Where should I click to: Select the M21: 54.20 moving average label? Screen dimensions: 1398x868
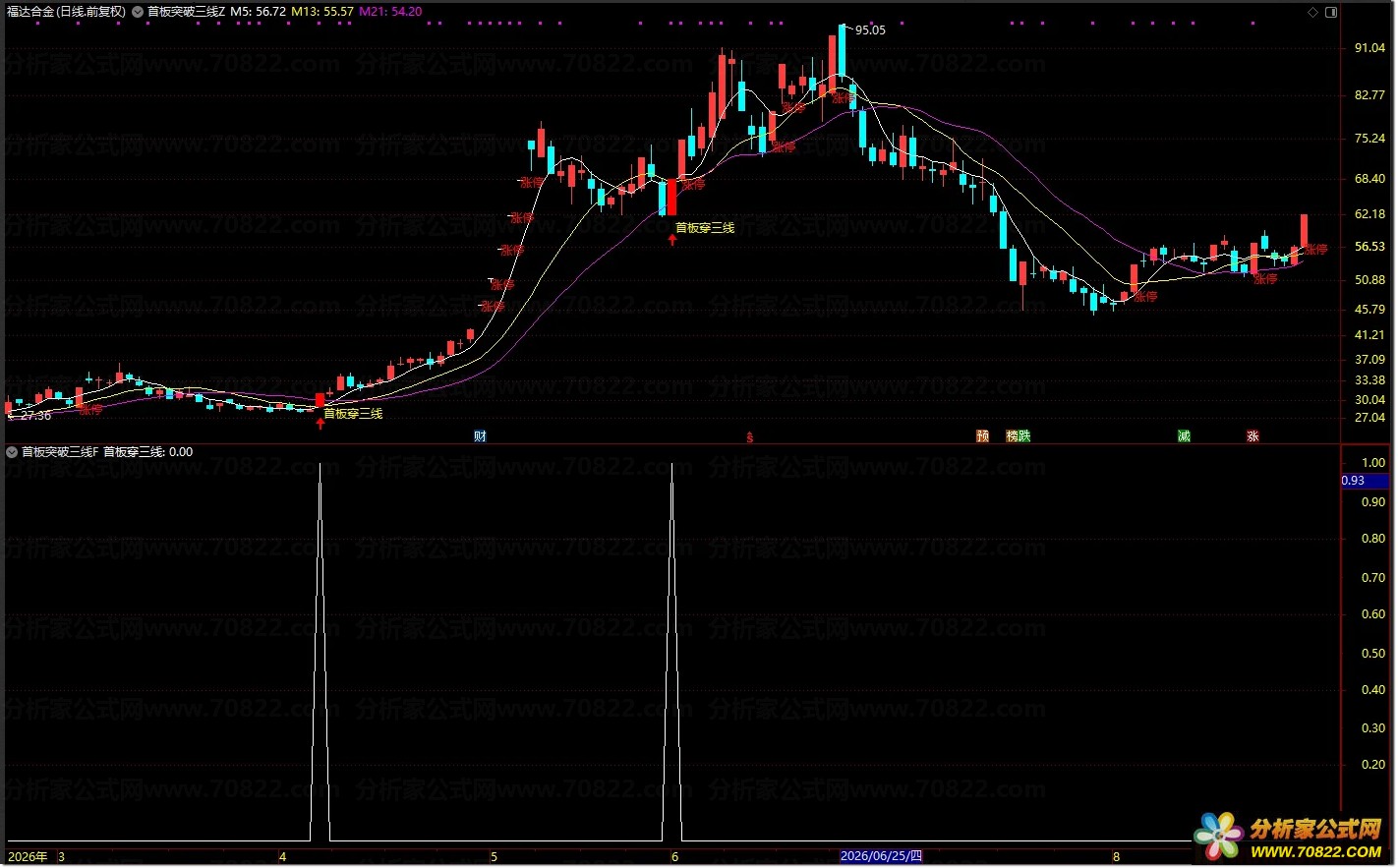pyautogui.click(x=390, y=12)
